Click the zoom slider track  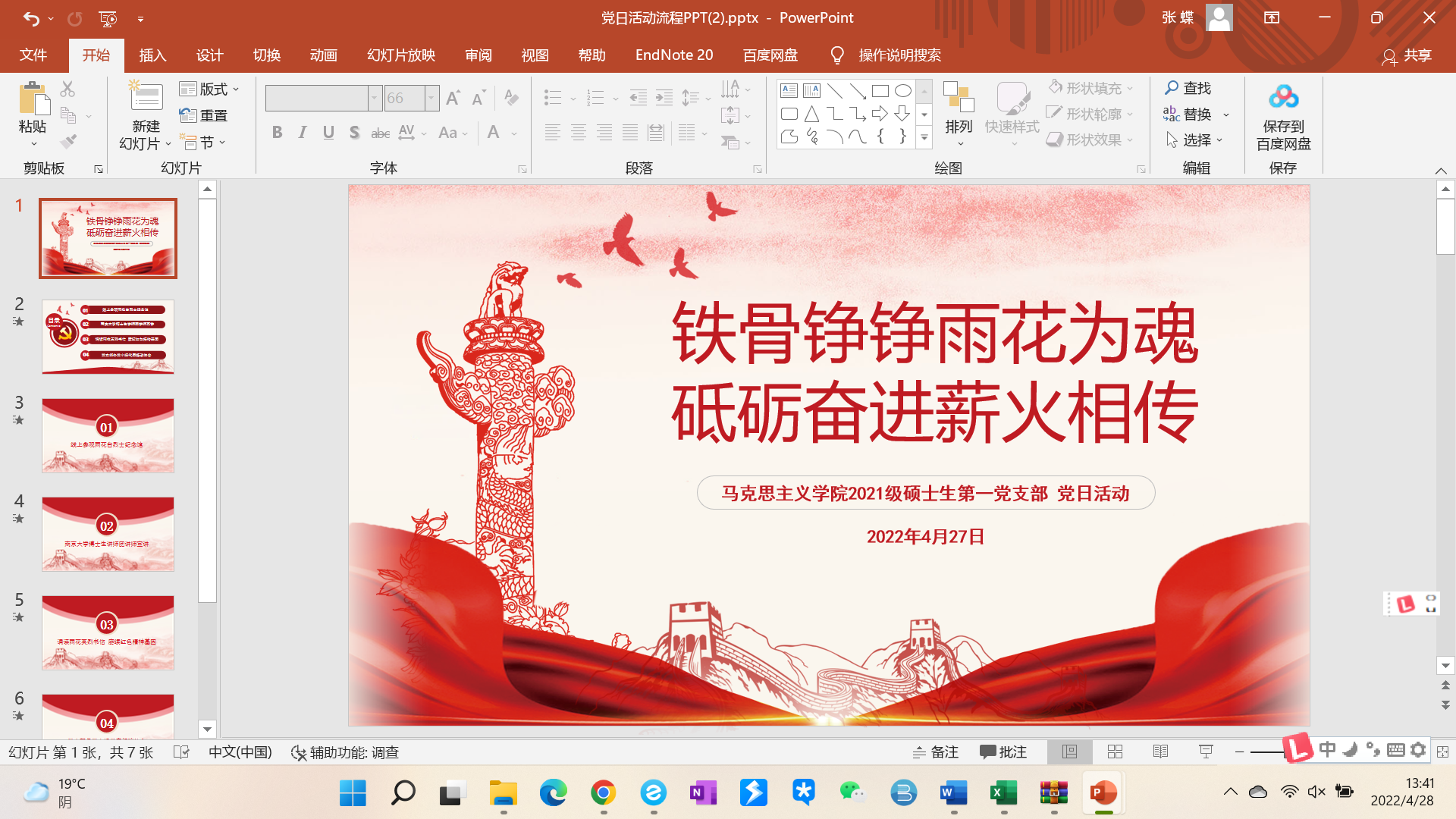point(1265,752)
